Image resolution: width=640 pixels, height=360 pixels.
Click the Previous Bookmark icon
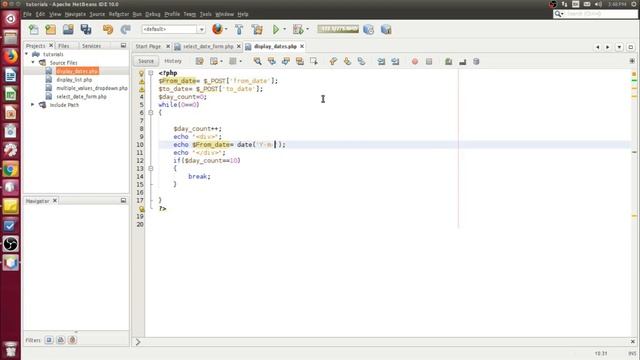pyautogui.click(x=333, y=61)
